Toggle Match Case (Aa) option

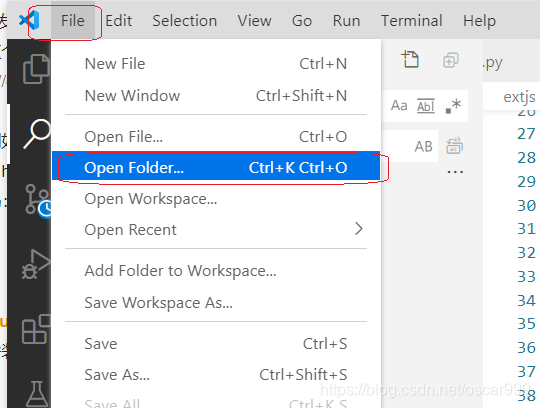point(399,106)
